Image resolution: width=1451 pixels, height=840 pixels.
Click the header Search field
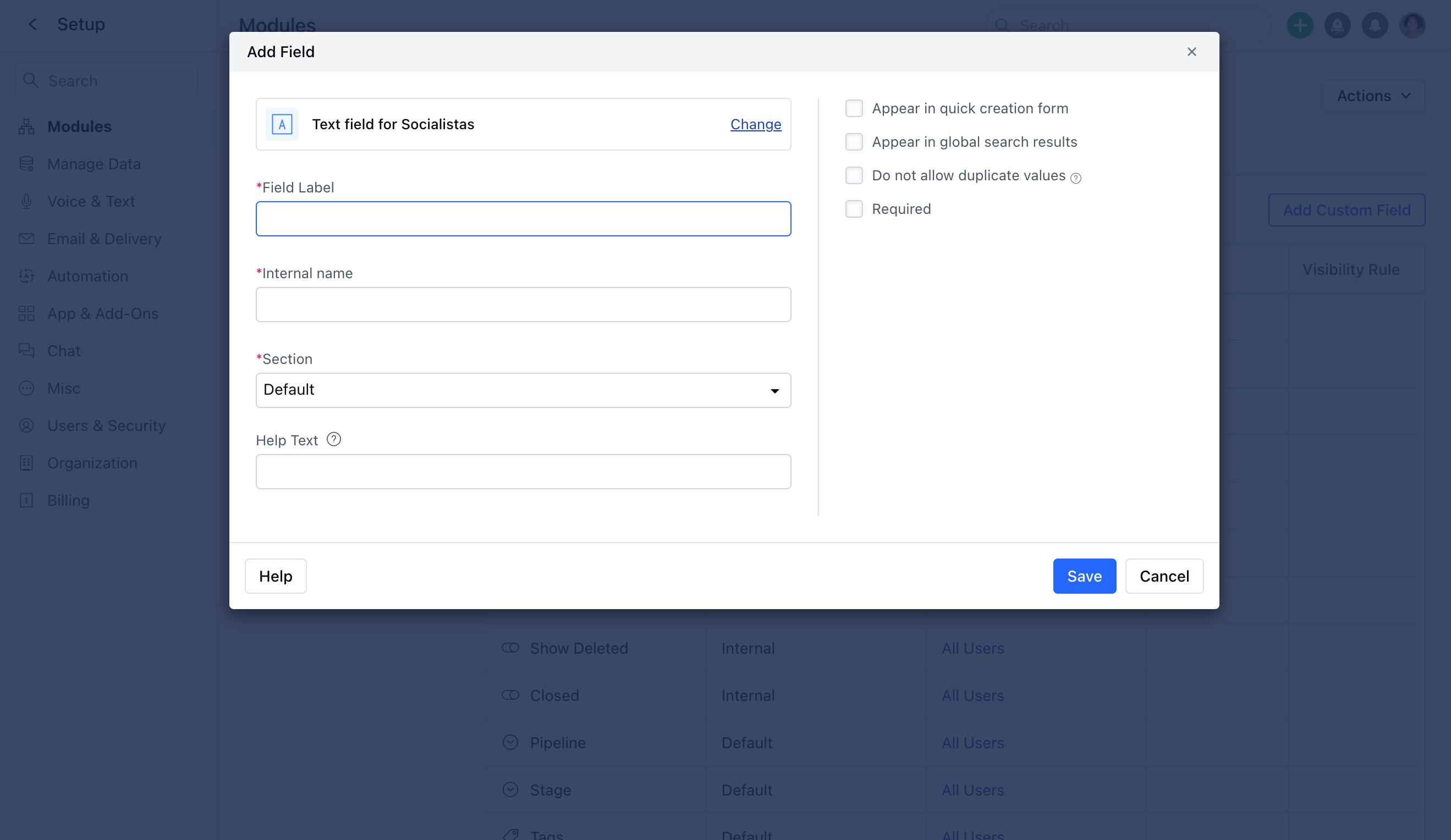(x=1129, y=25)
